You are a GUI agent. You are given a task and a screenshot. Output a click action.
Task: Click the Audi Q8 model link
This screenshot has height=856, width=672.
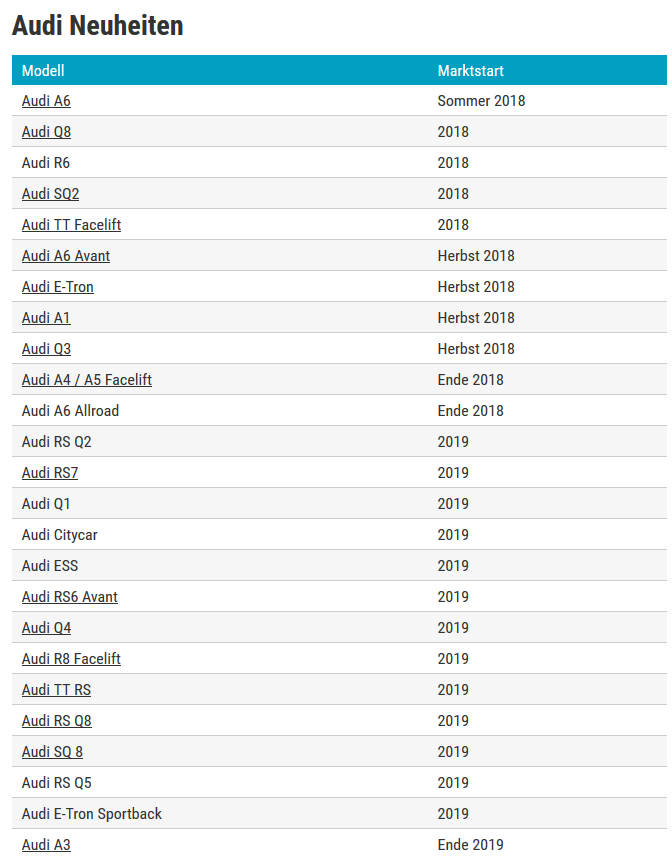coord(46,132)
